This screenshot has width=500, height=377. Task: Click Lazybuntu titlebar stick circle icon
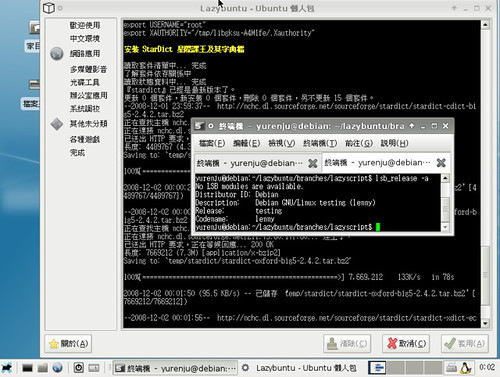(60, 8)
